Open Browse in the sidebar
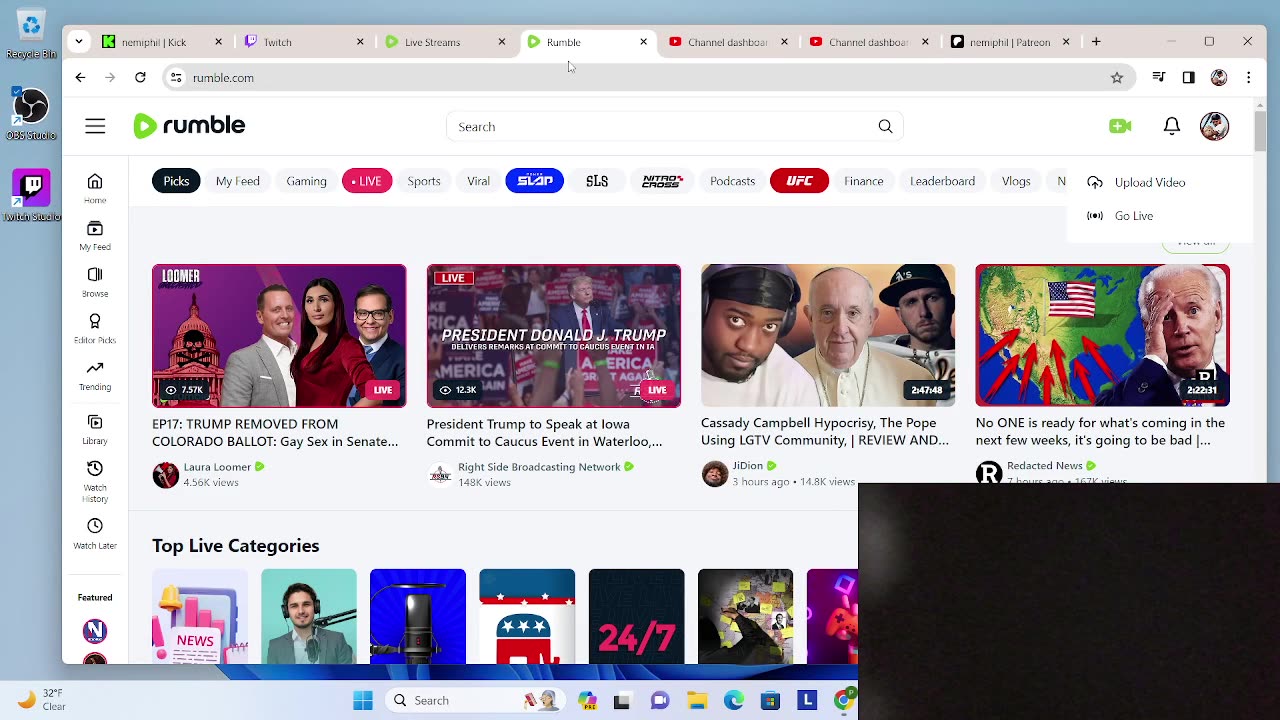Viewport: 1280px width, 720px height. (95, 282)
